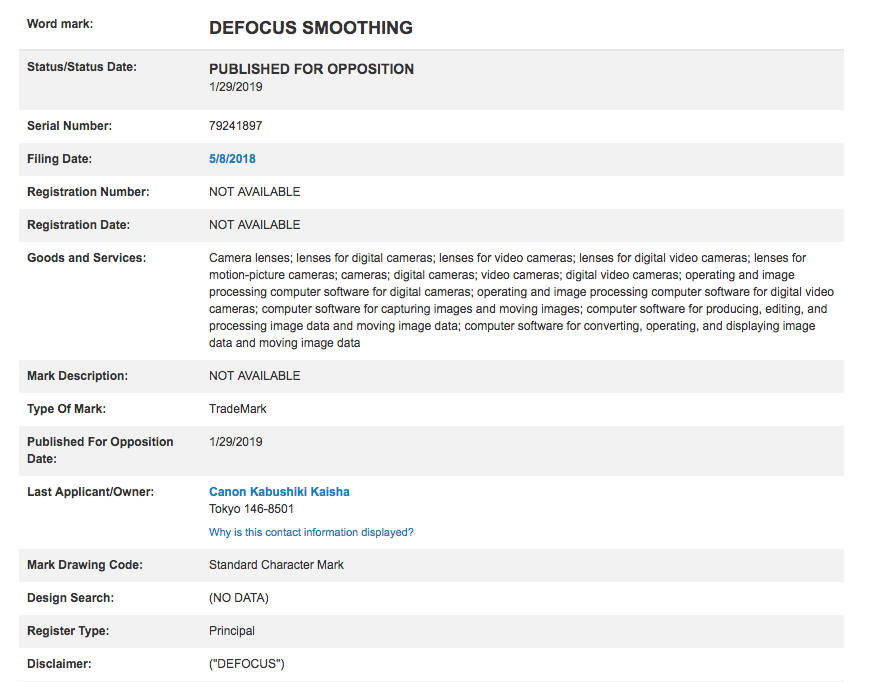This screenshot has height=682, width=877.
Task: Select the DEFOCUS SMOOTHING word mark text
Action: point(311,27)
